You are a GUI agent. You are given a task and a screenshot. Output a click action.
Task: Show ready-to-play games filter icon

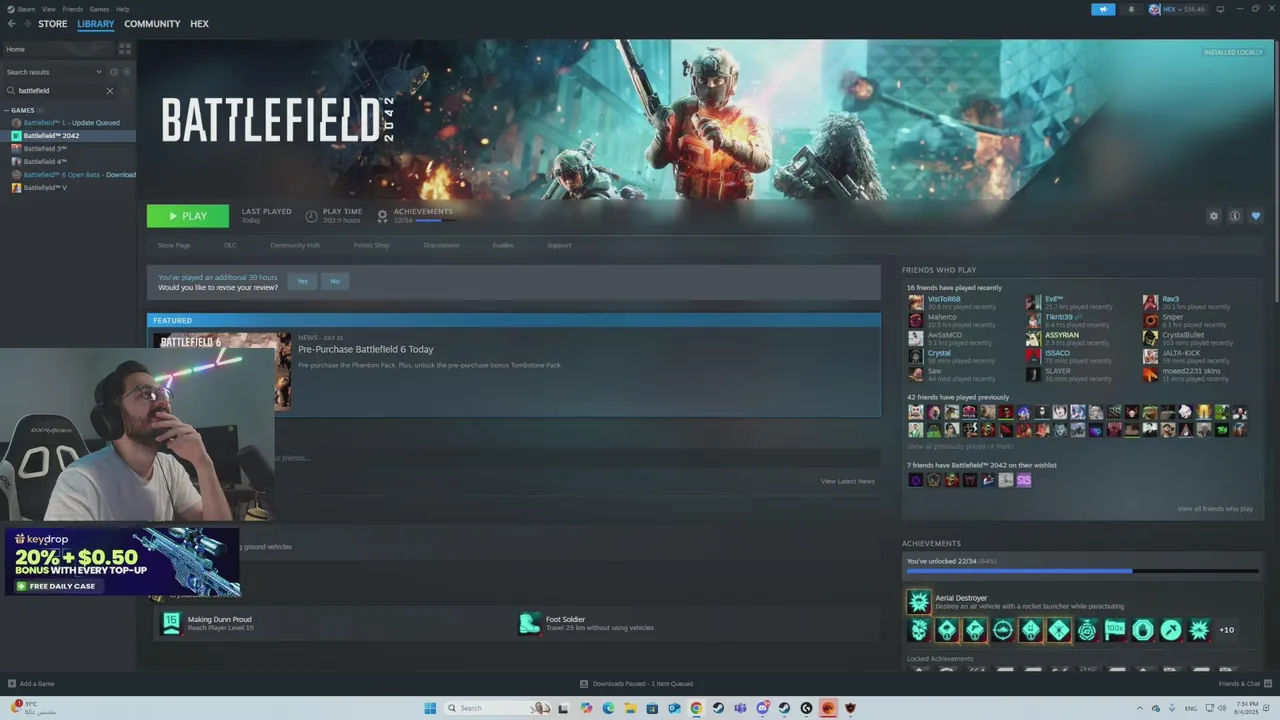pyautogui.click(x=125, y=72)
